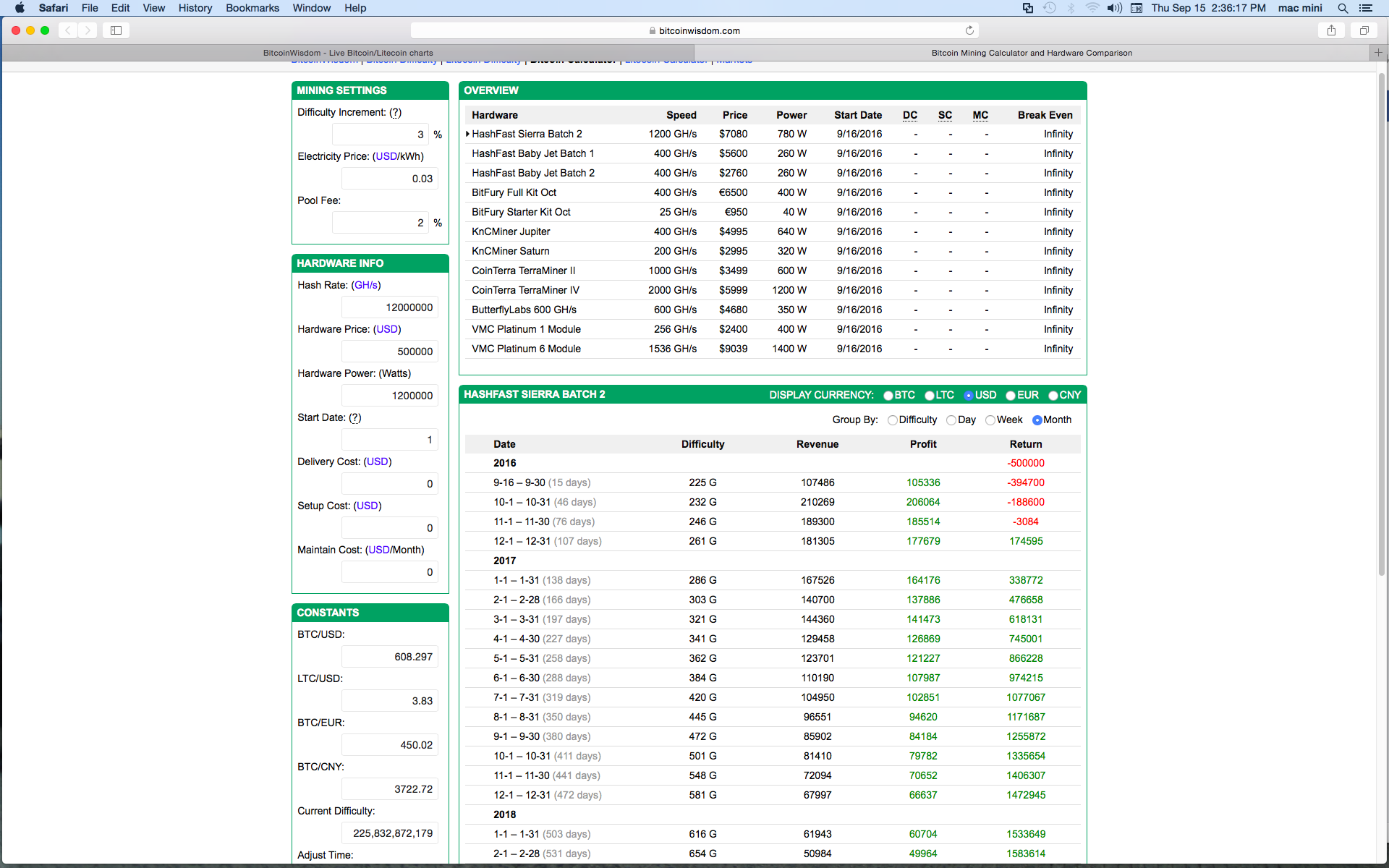
Task: Click the Bluetooth menu bar icon
Action: [1071, 8]
